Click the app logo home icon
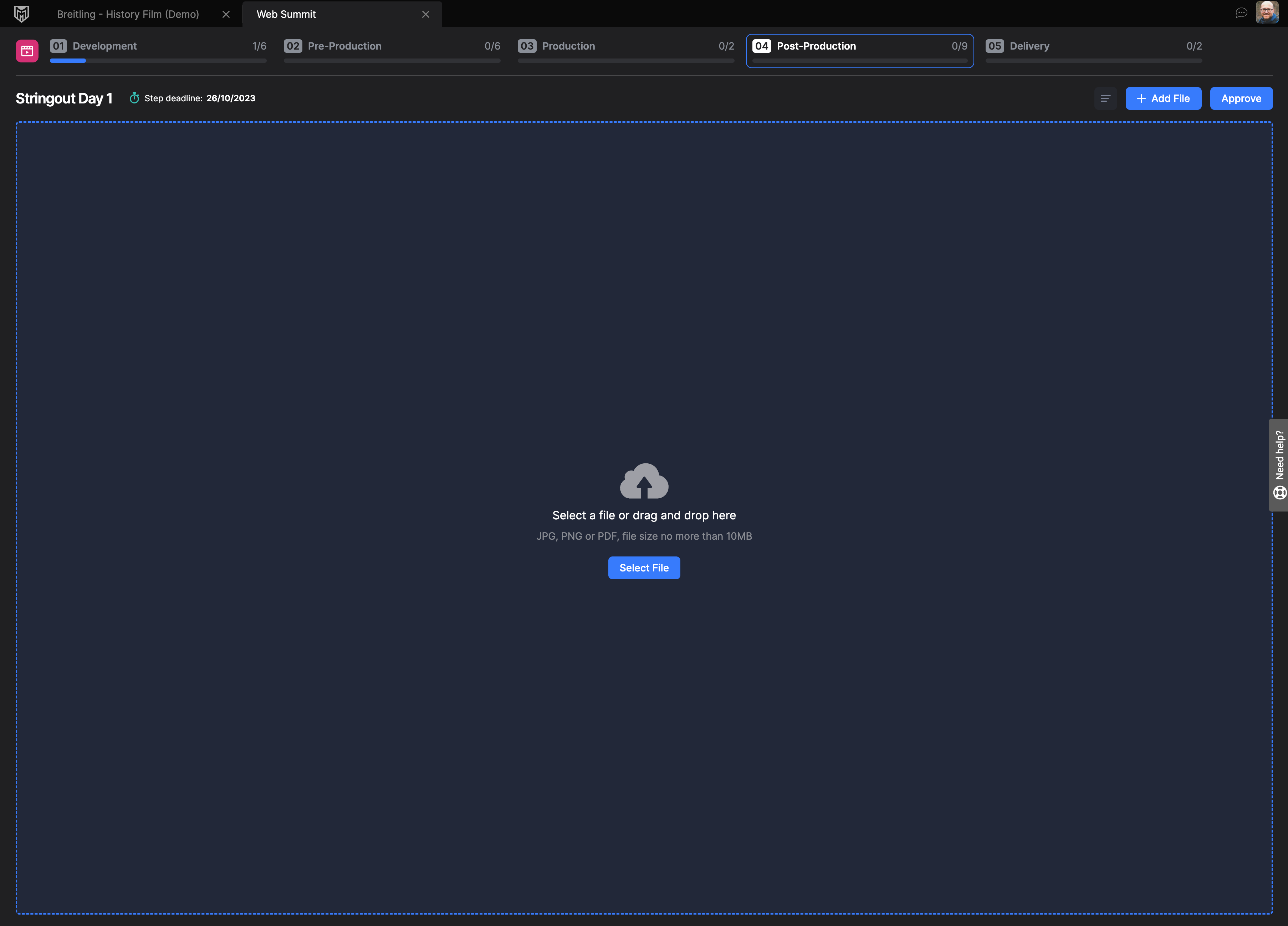Image resolution: width=1288 pixels, height=926 pixels. (x=22, y=14)
